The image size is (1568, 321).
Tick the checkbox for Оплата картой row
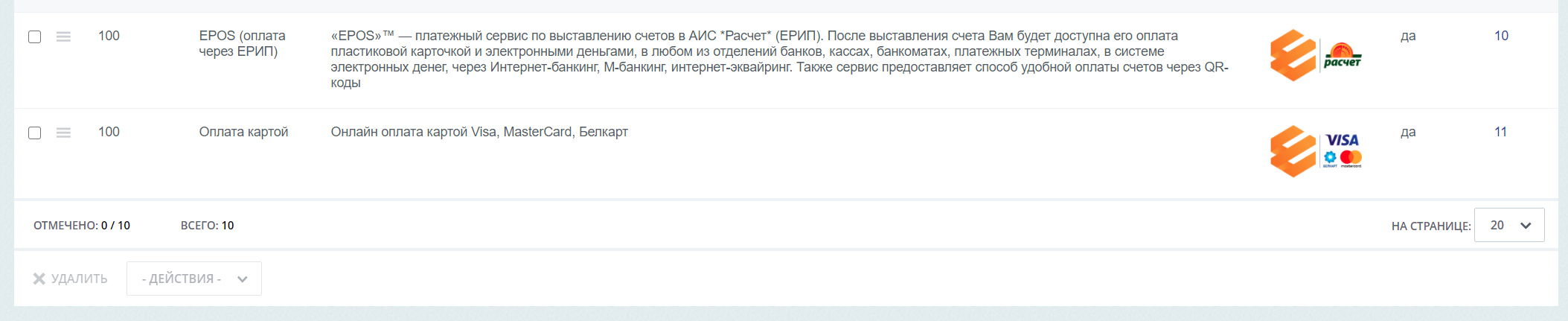pyautogui.click(x=34, y=133)
